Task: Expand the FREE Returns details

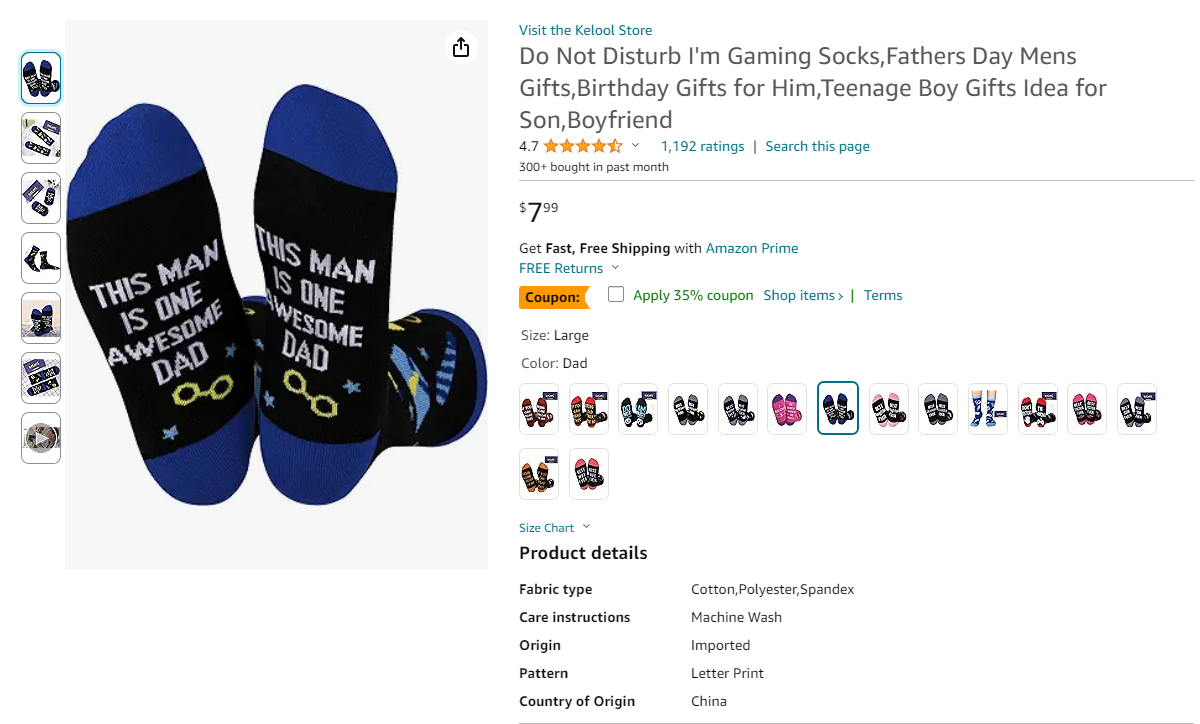Action: pos(615,268)
